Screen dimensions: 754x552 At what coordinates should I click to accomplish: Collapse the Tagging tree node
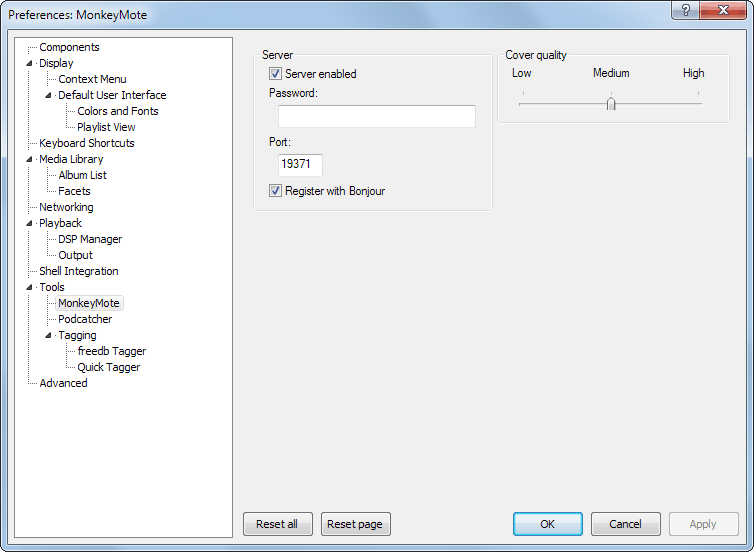[49, 335]
